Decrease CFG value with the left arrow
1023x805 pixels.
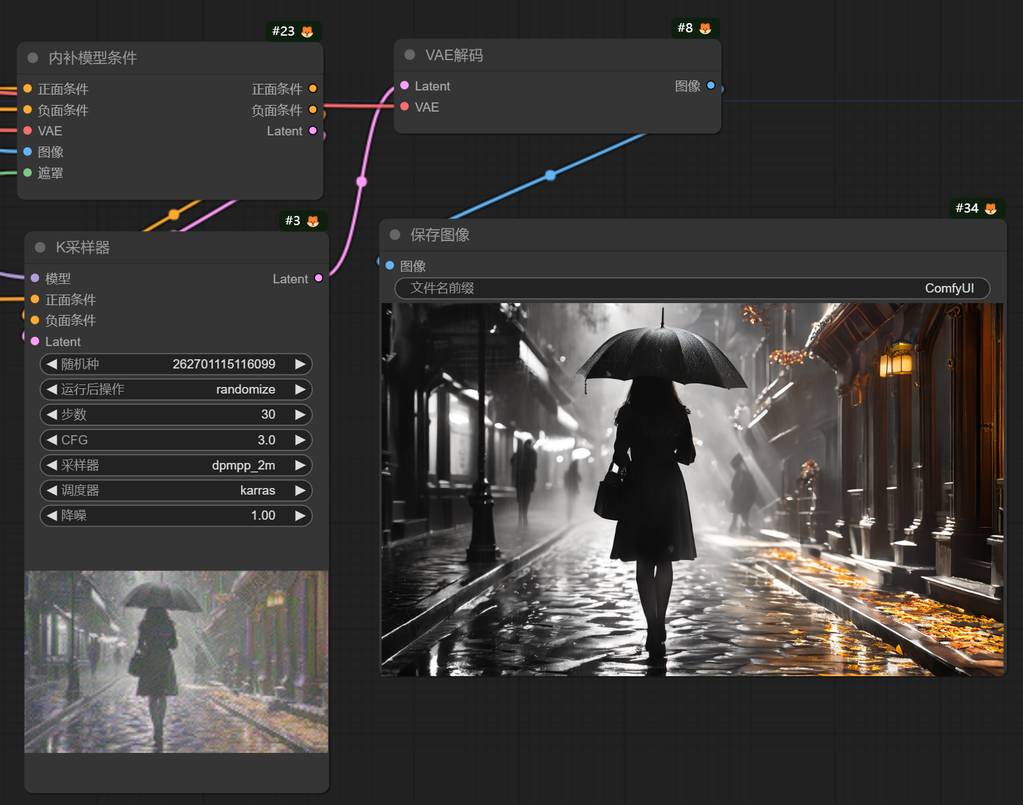52,440
